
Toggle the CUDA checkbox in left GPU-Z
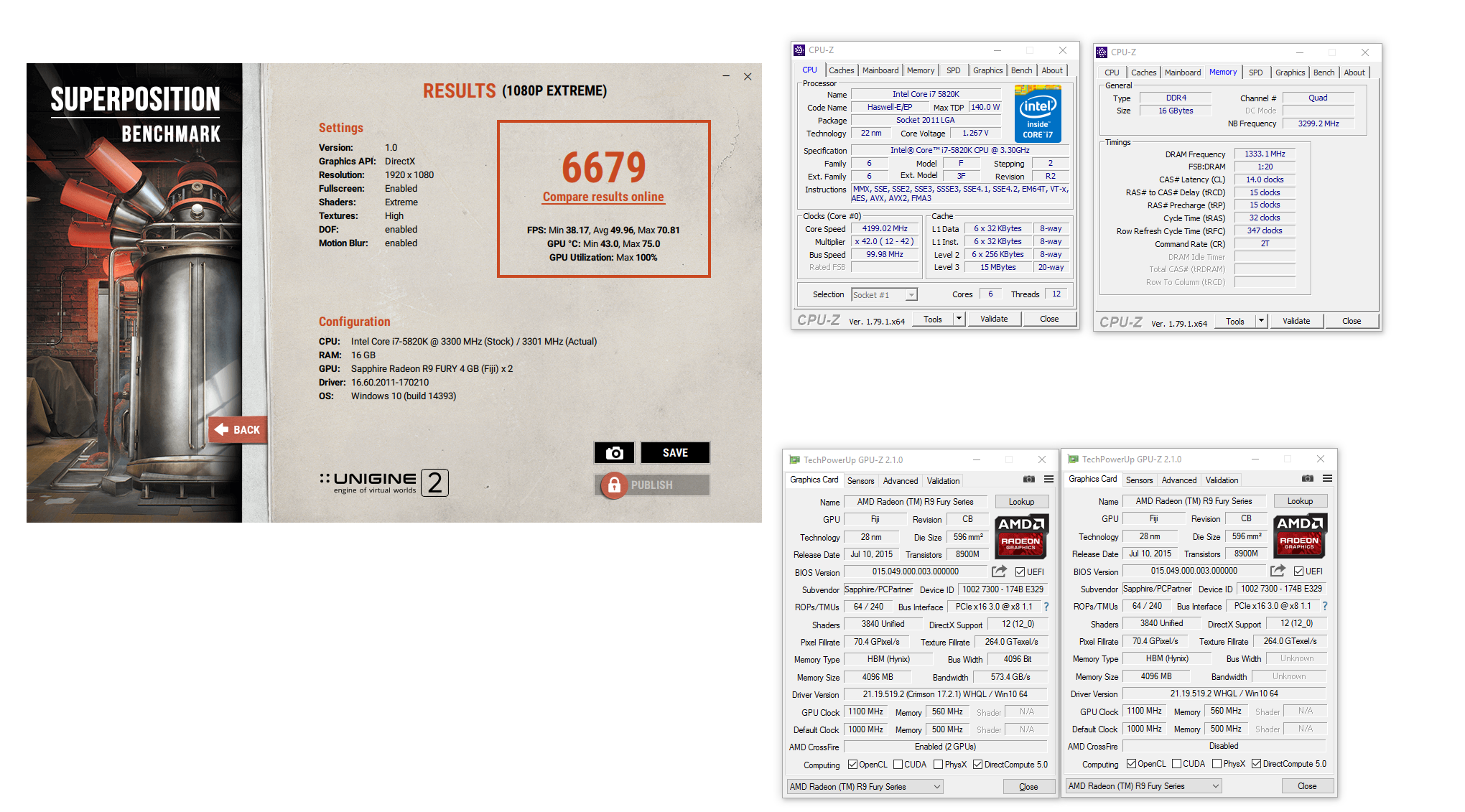tap(898, 765)
